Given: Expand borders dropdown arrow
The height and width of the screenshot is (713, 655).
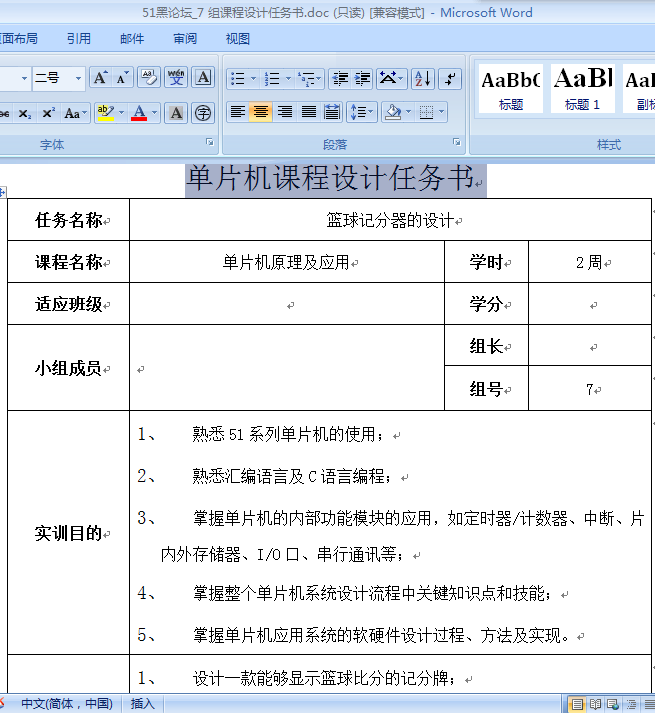Looking at the screenshot, I should 442,112.
